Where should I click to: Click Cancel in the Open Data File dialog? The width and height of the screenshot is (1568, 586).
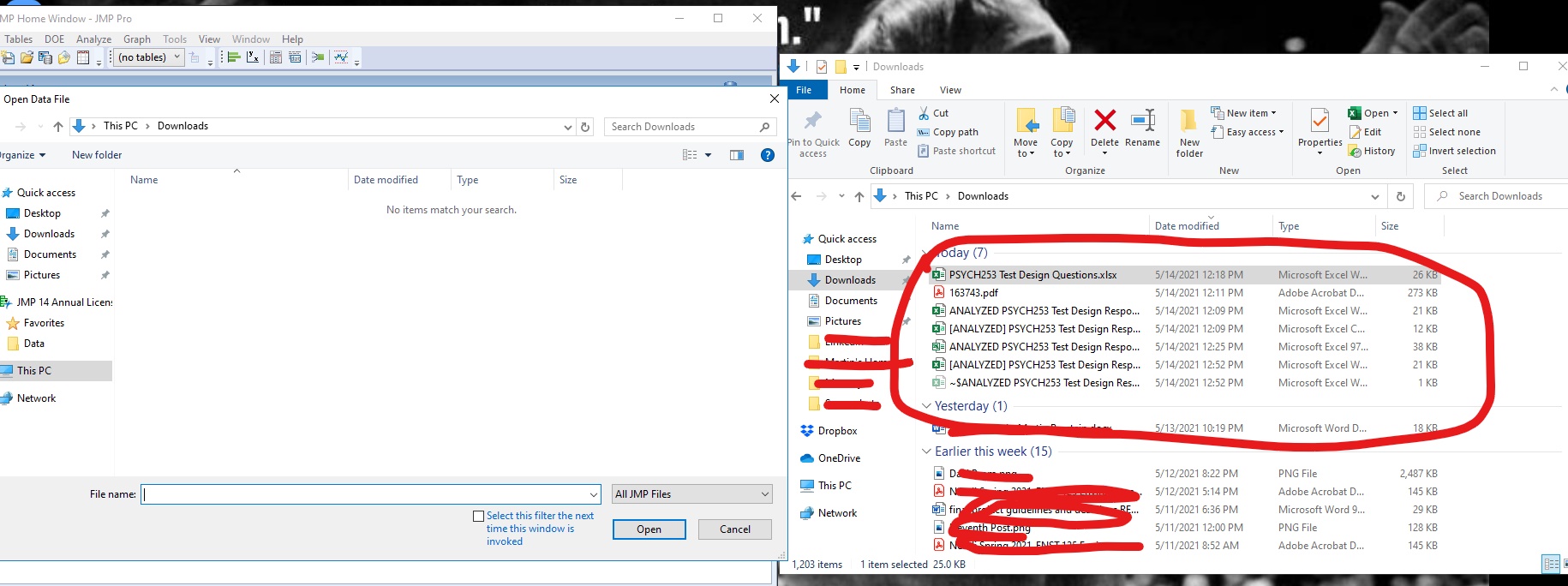point(735,529)
